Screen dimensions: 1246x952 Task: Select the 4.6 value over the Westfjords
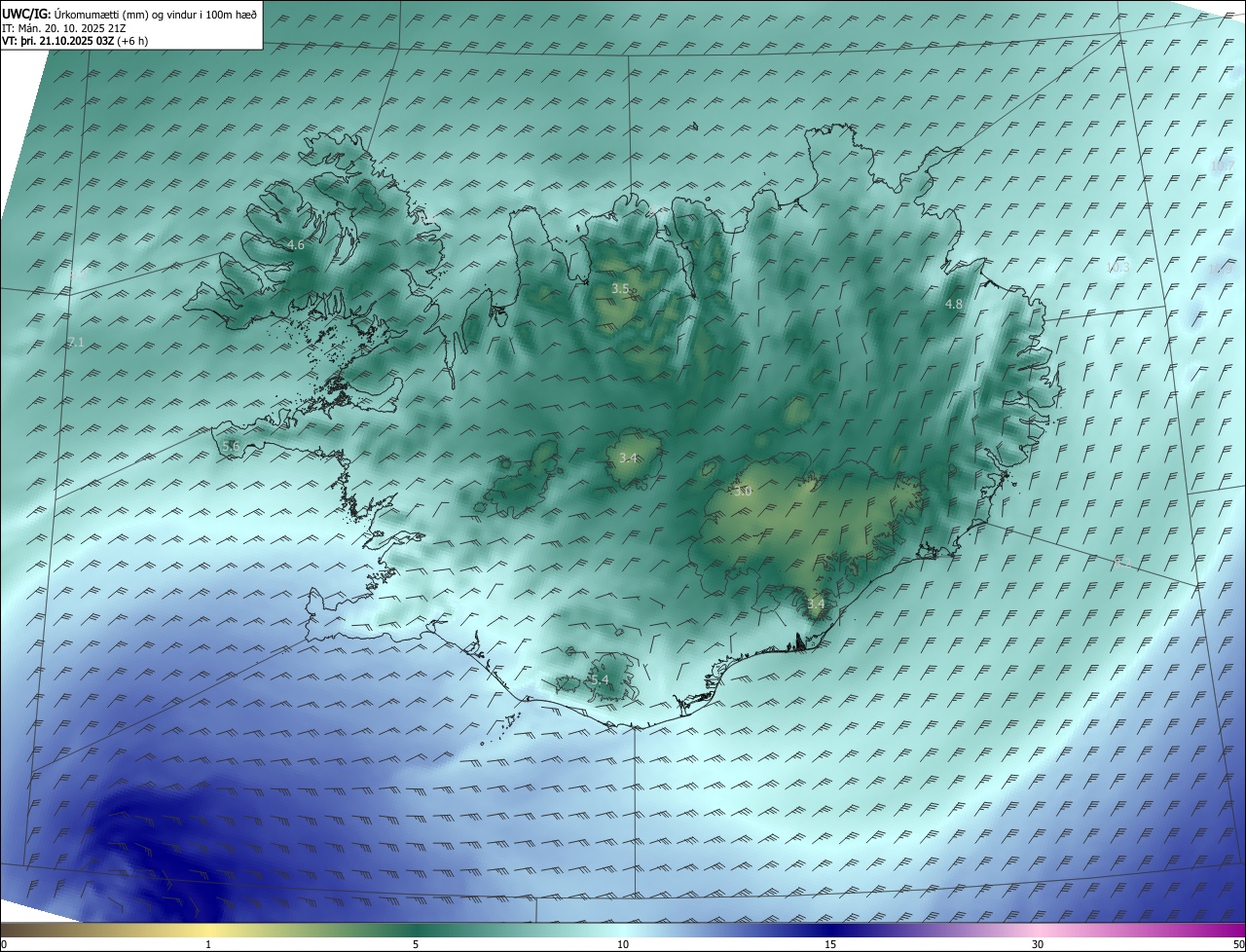[x=296, y=245]
